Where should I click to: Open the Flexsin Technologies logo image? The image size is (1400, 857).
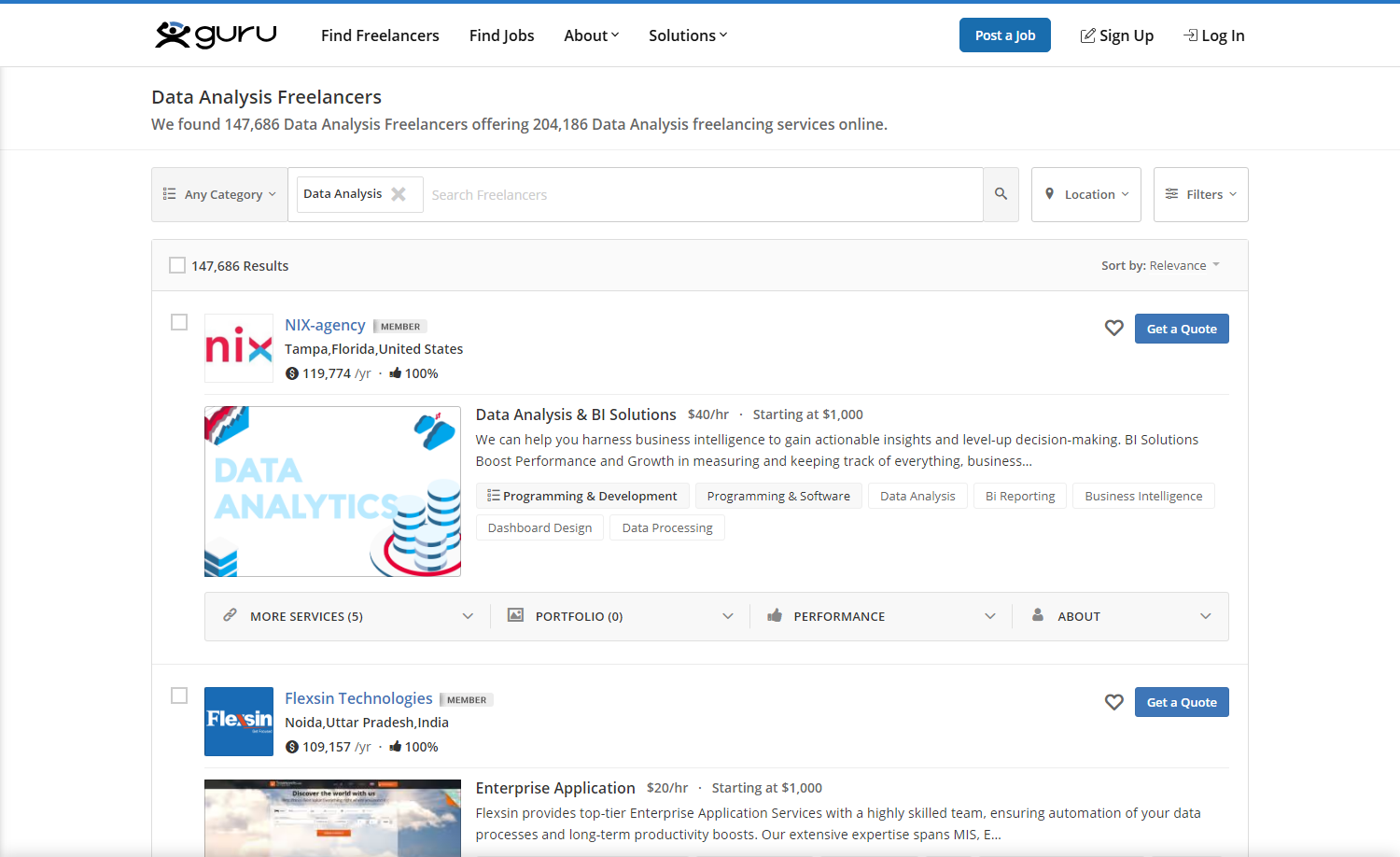(x=239, y=722)
